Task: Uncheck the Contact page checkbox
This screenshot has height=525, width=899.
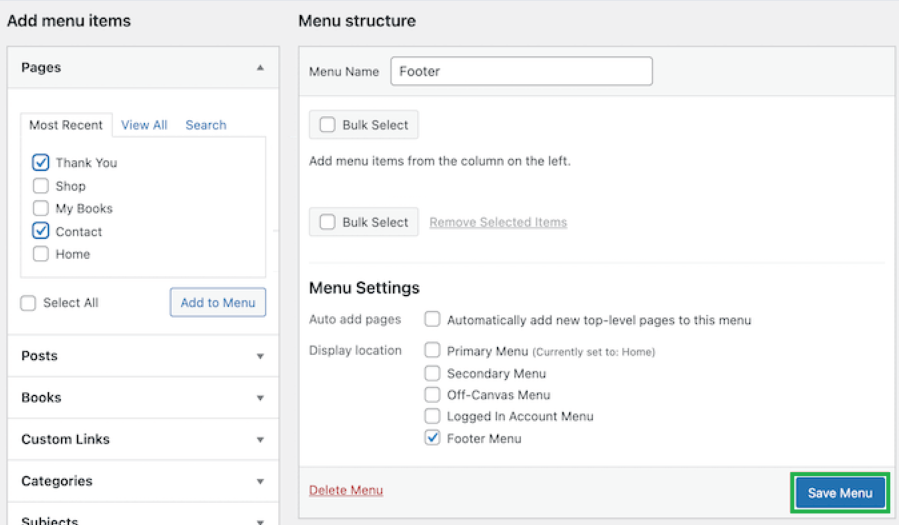Action: click(41, 231)
